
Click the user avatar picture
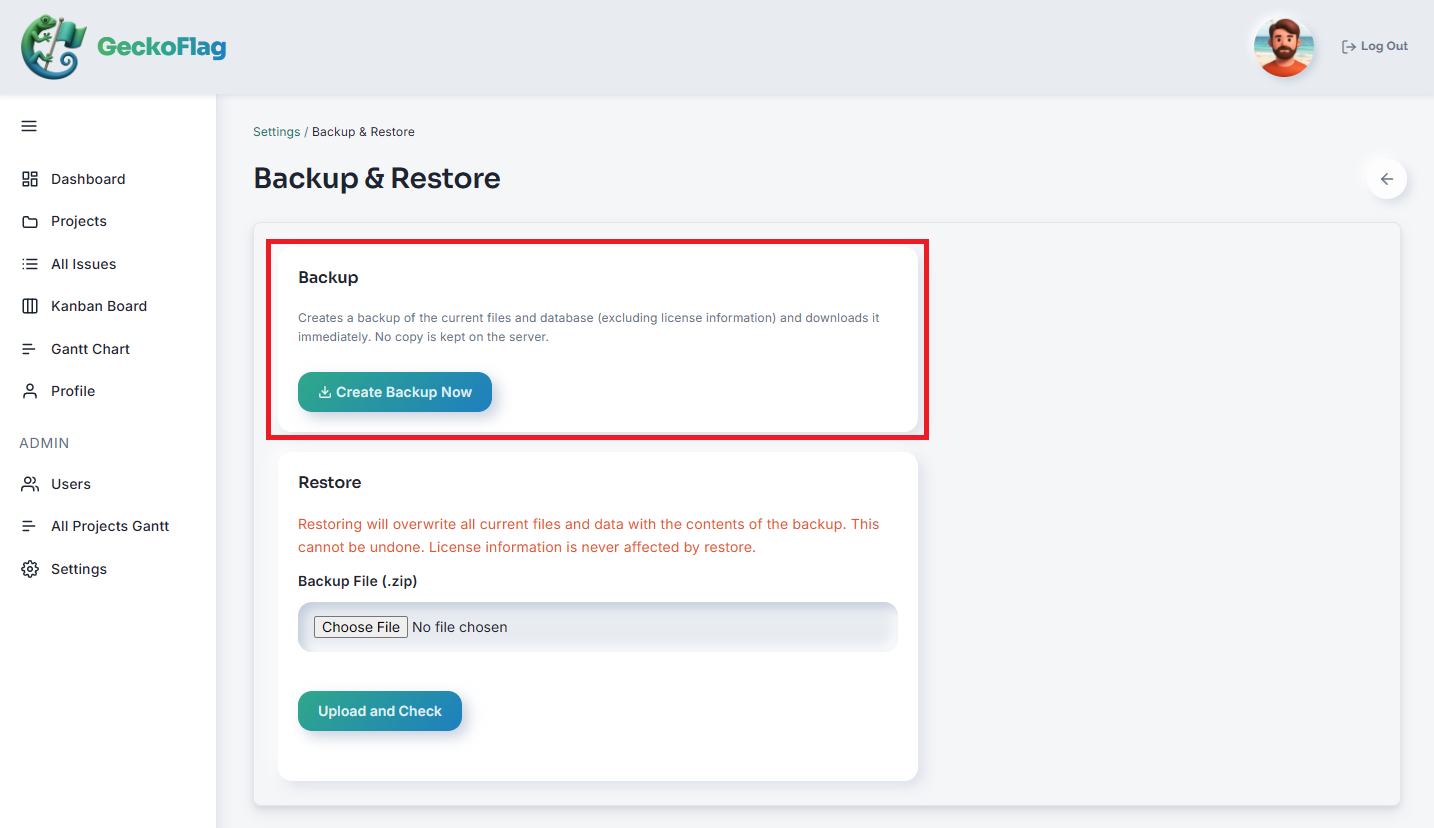point(1283,46)
